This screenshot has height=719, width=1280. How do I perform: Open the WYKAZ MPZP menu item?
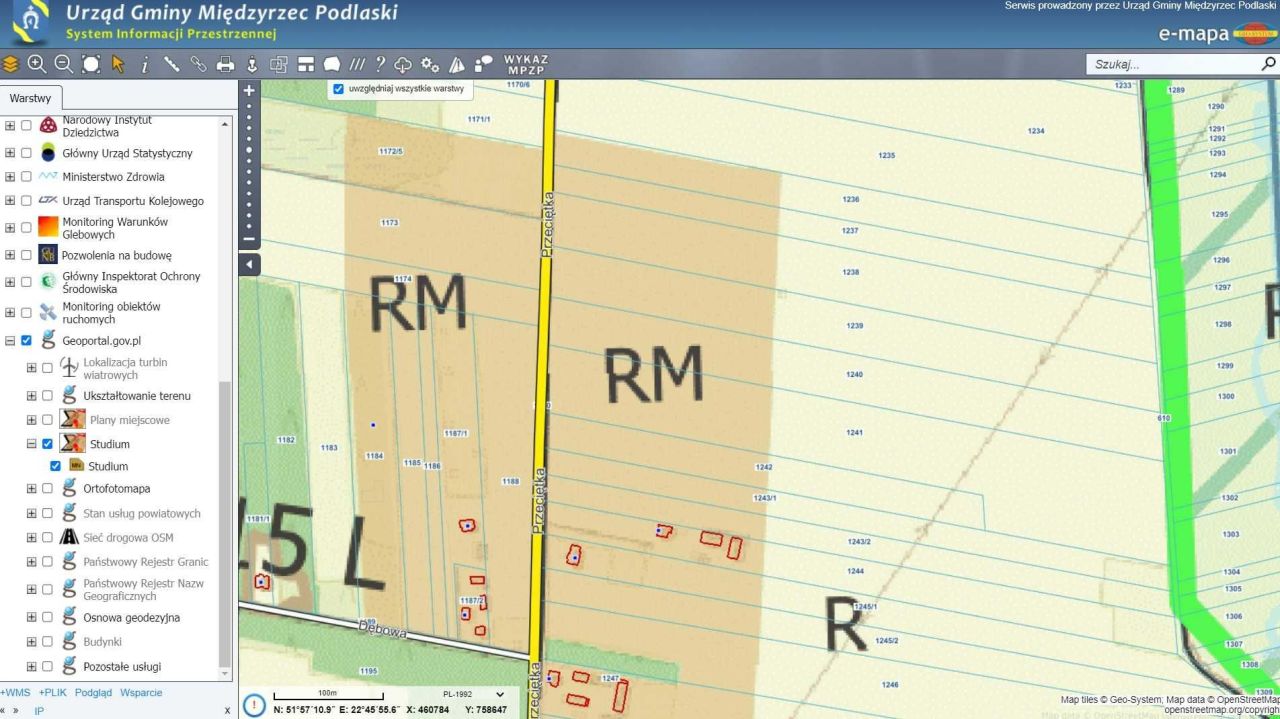[x=525, y=65]
